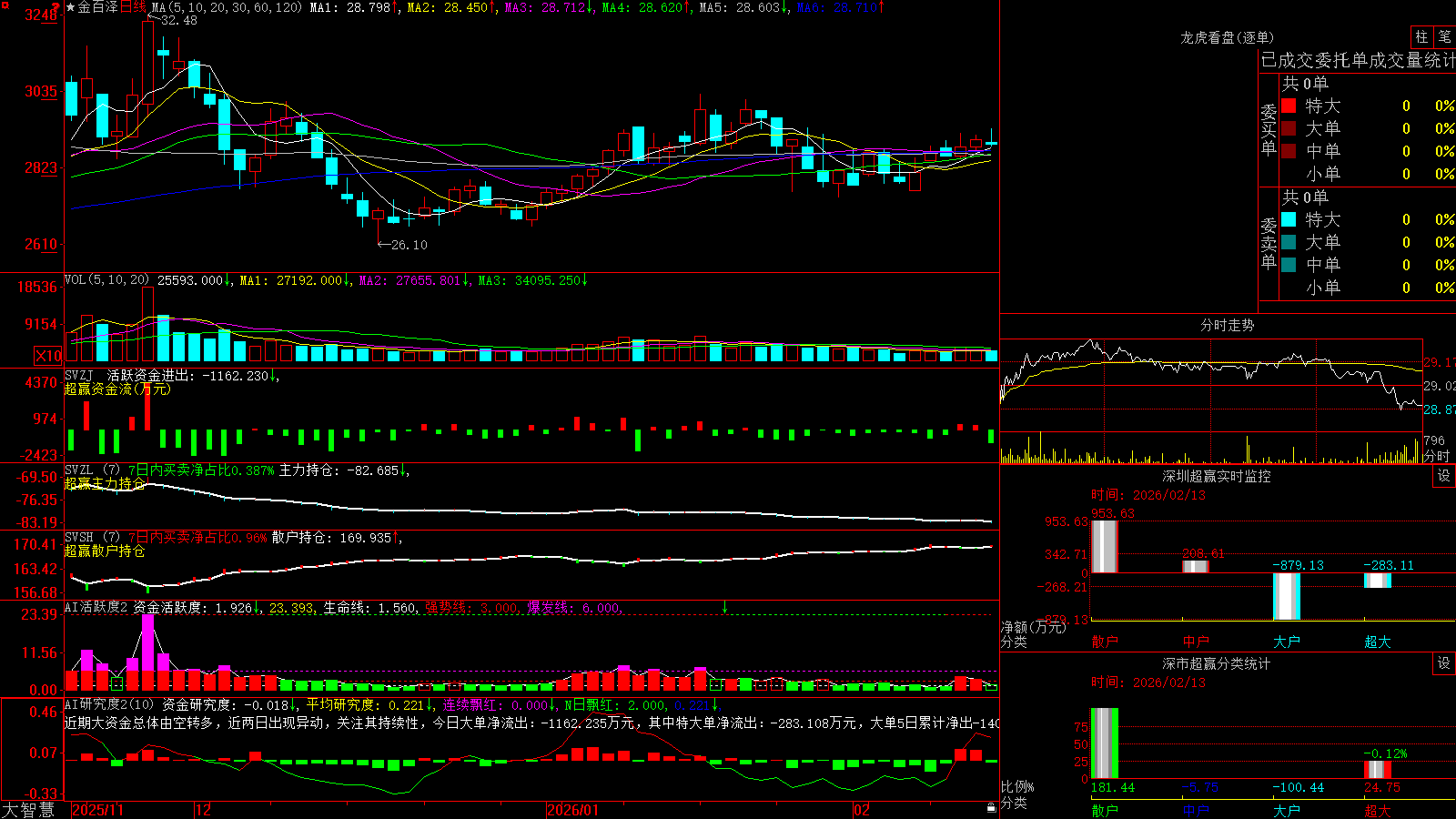The width and height of the screenshot is (1456, 819).
Task: Click the teal 中单 sell-order swatch
Action: pos(1289,265)
